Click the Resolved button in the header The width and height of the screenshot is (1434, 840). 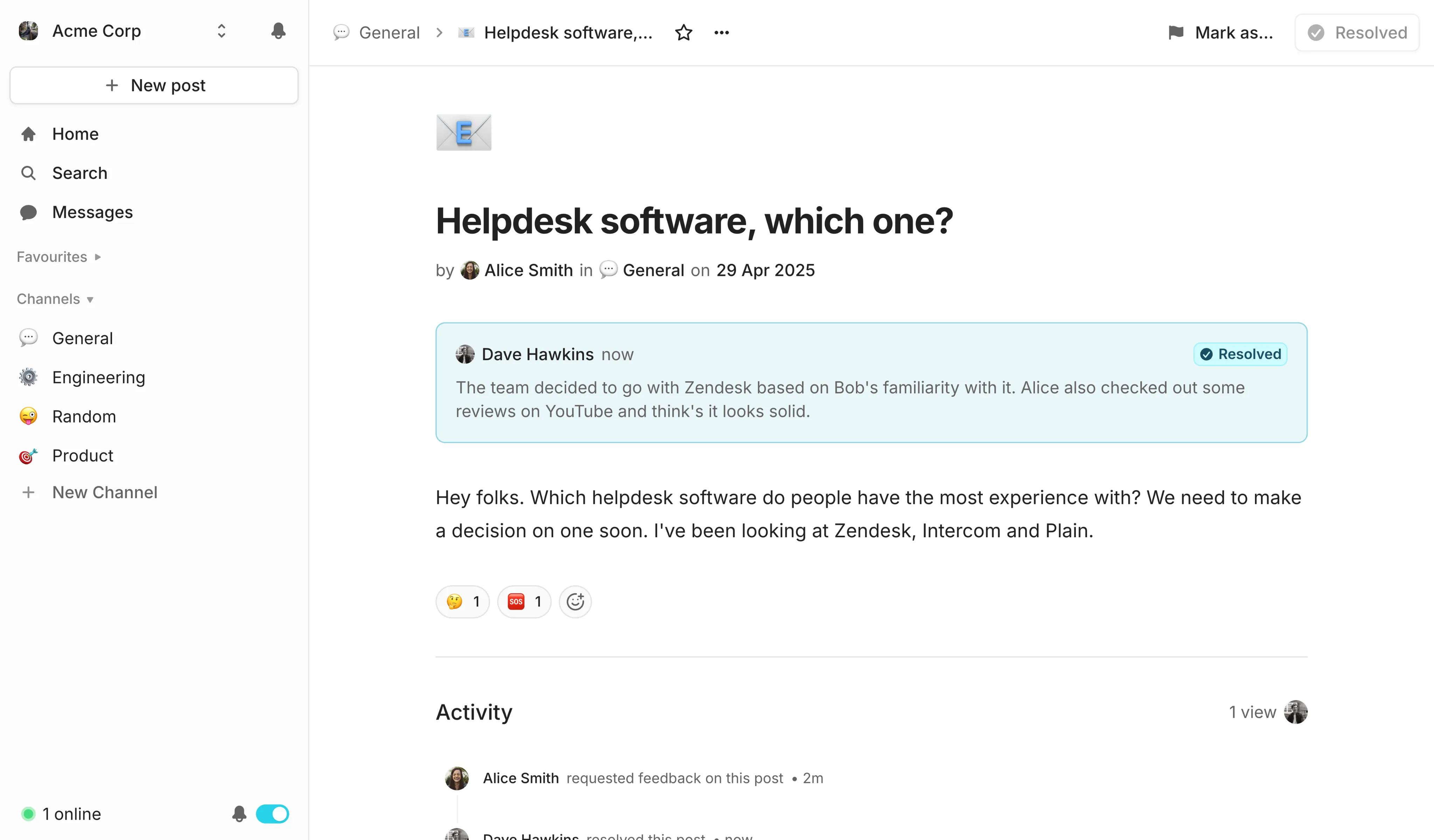coord(1357,33)
